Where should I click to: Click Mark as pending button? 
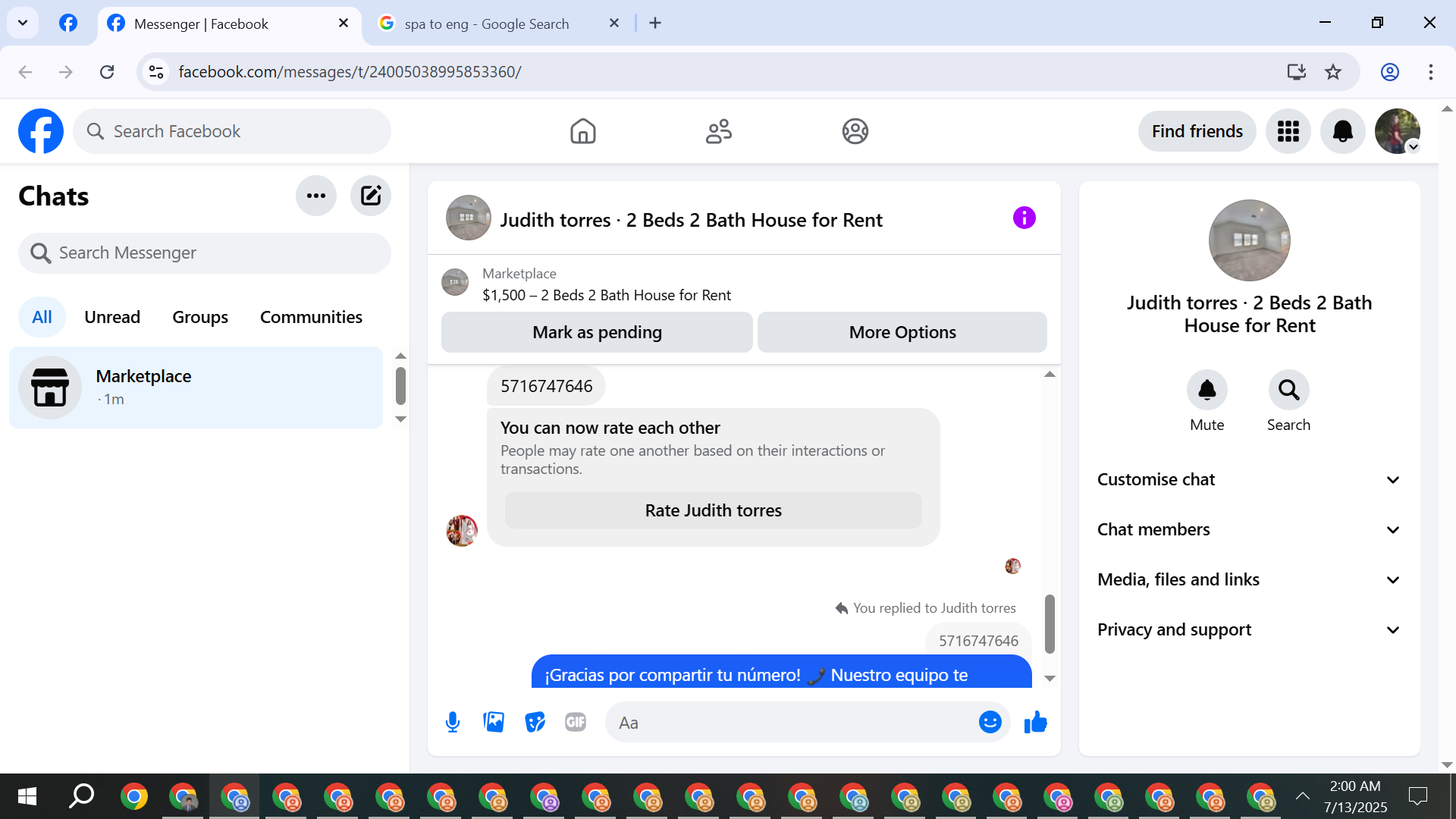(597, 332)
